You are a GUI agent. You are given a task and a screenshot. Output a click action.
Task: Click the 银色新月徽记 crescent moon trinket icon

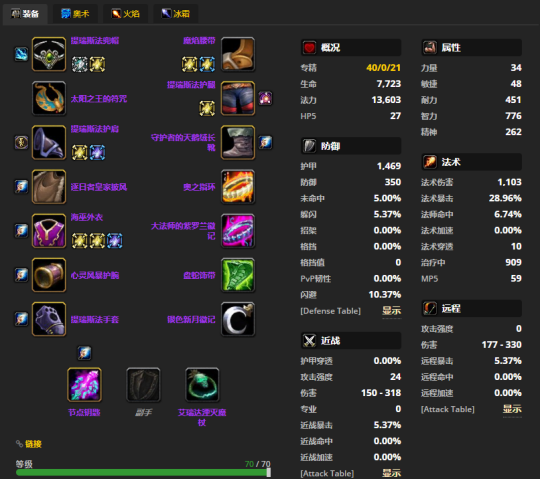238,319
